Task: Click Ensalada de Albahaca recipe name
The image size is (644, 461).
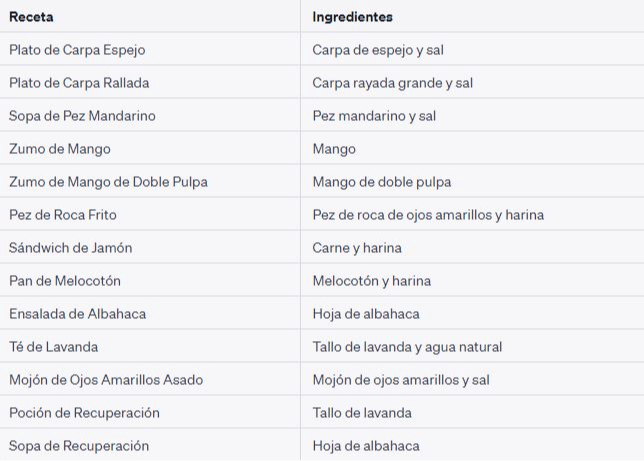Action: pyautogui.click(x=78, y=313)
